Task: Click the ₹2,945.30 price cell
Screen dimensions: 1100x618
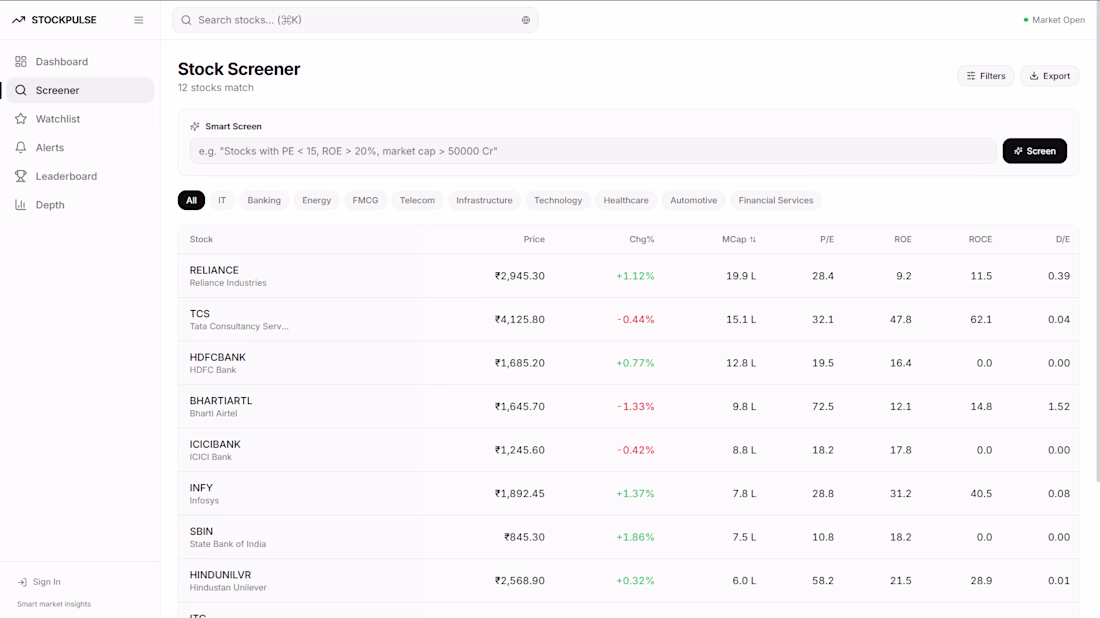Action: pyautogui.click(x=520, y=276)
